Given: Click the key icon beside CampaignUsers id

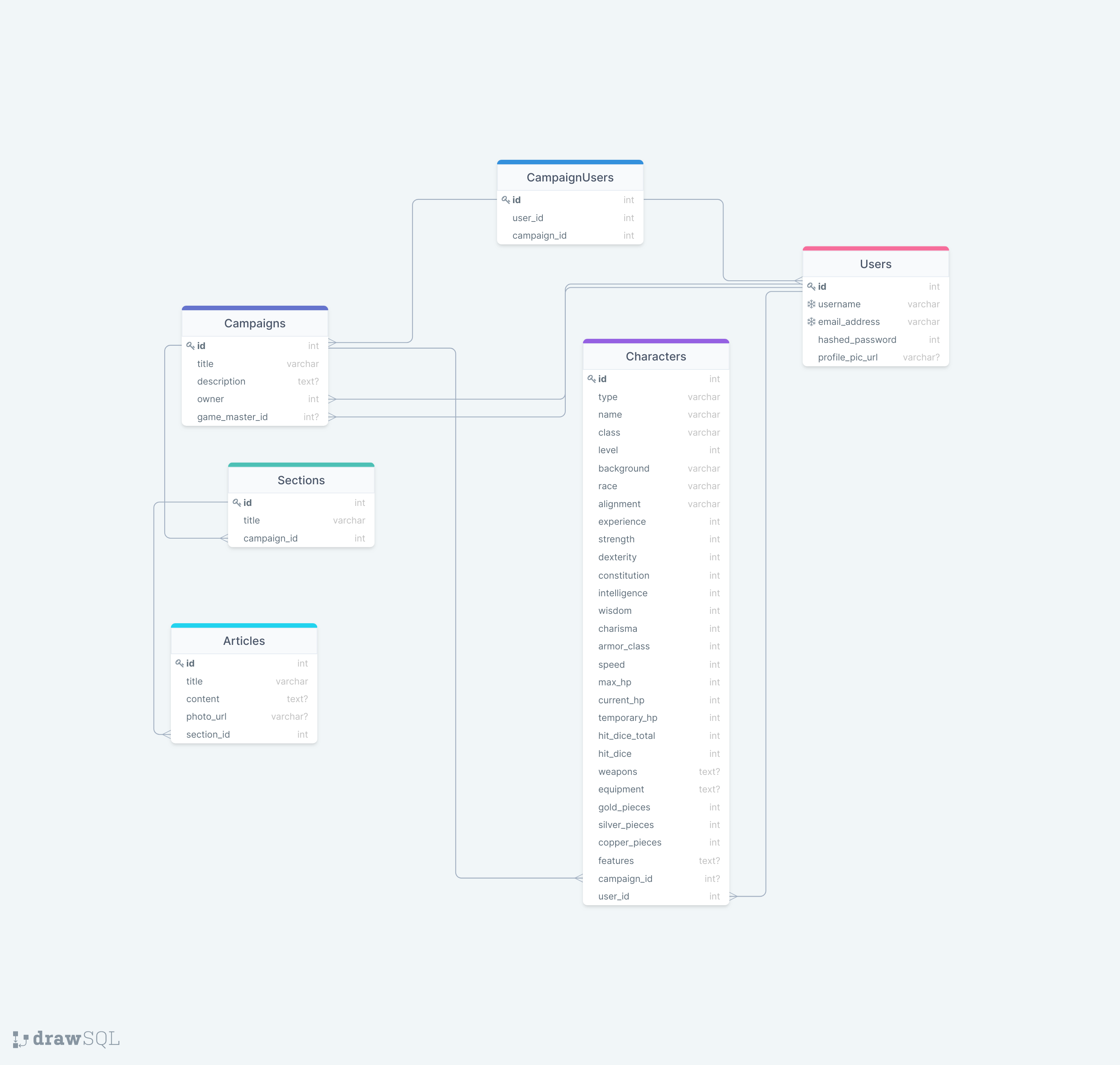Looking at the screenshot, I should click(x=506, y=200).
